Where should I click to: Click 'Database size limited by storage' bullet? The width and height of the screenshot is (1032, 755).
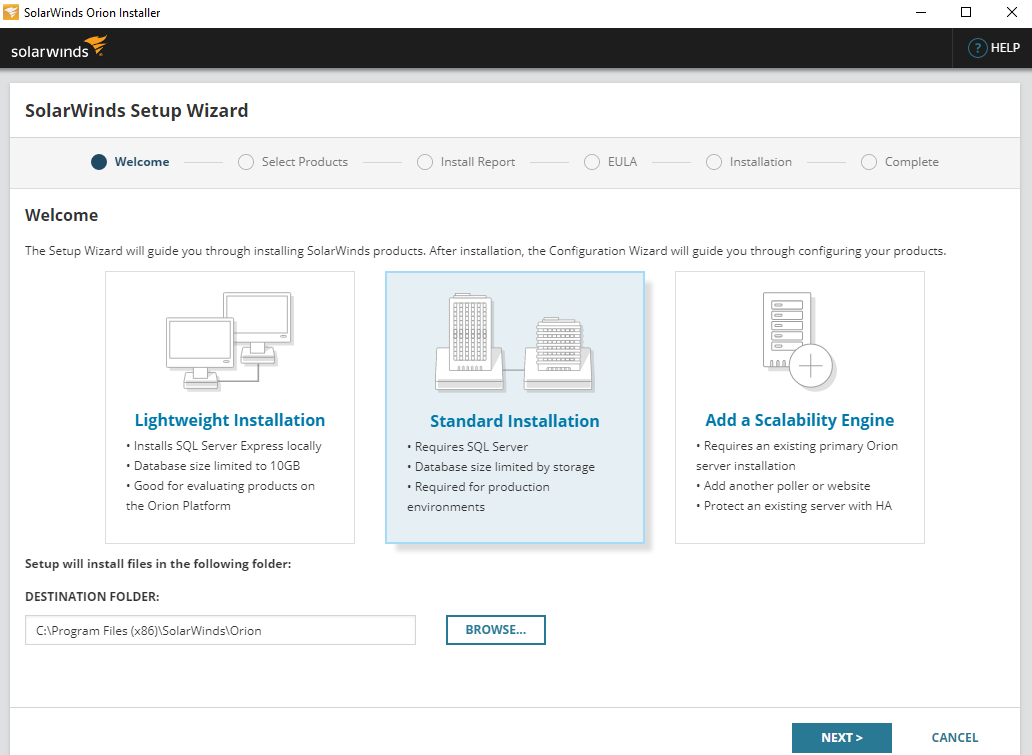click(501, 467)
